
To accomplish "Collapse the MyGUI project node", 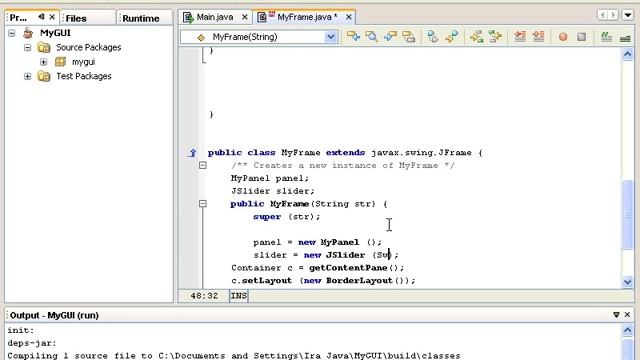I will pyautogui.click(x=12, y=33).
